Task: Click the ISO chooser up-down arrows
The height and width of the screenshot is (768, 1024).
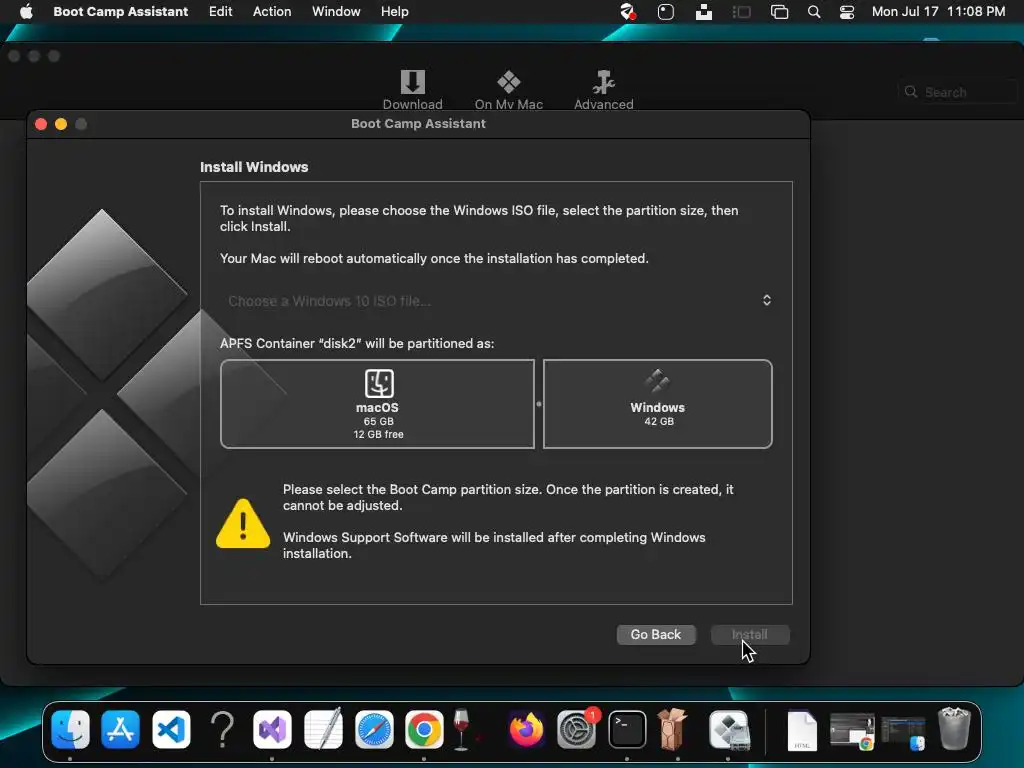Action: pyautogui.click(x=767, y=300)
